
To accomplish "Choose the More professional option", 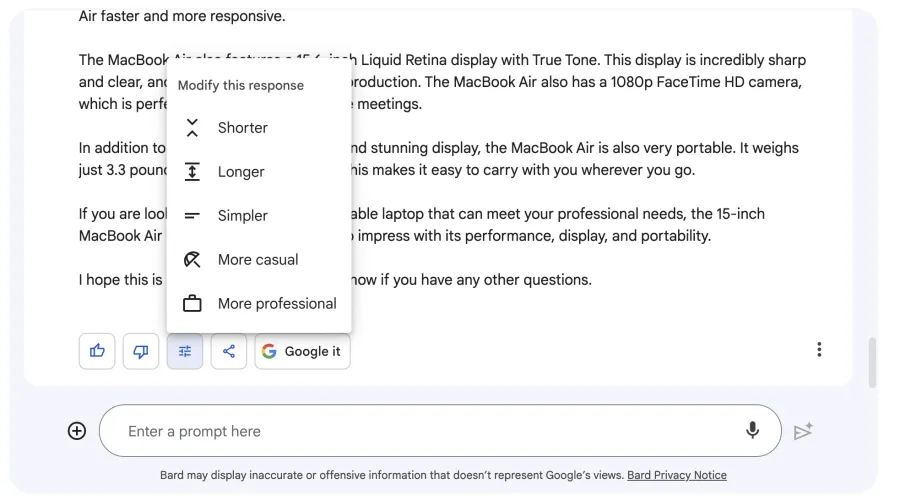I will pos(277,304).
